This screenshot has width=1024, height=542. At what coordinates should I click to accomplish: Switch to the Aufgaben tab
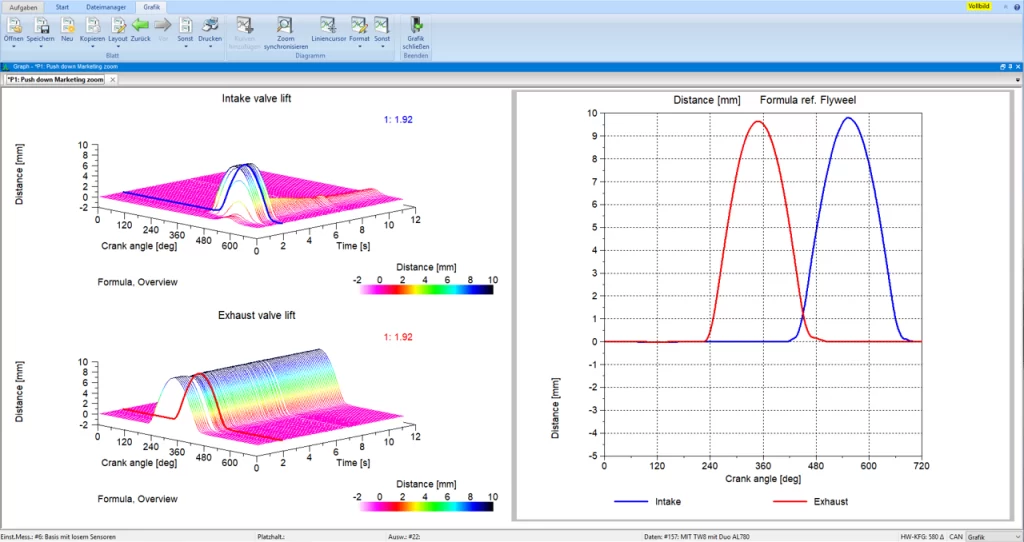click(x=22, y=6)
